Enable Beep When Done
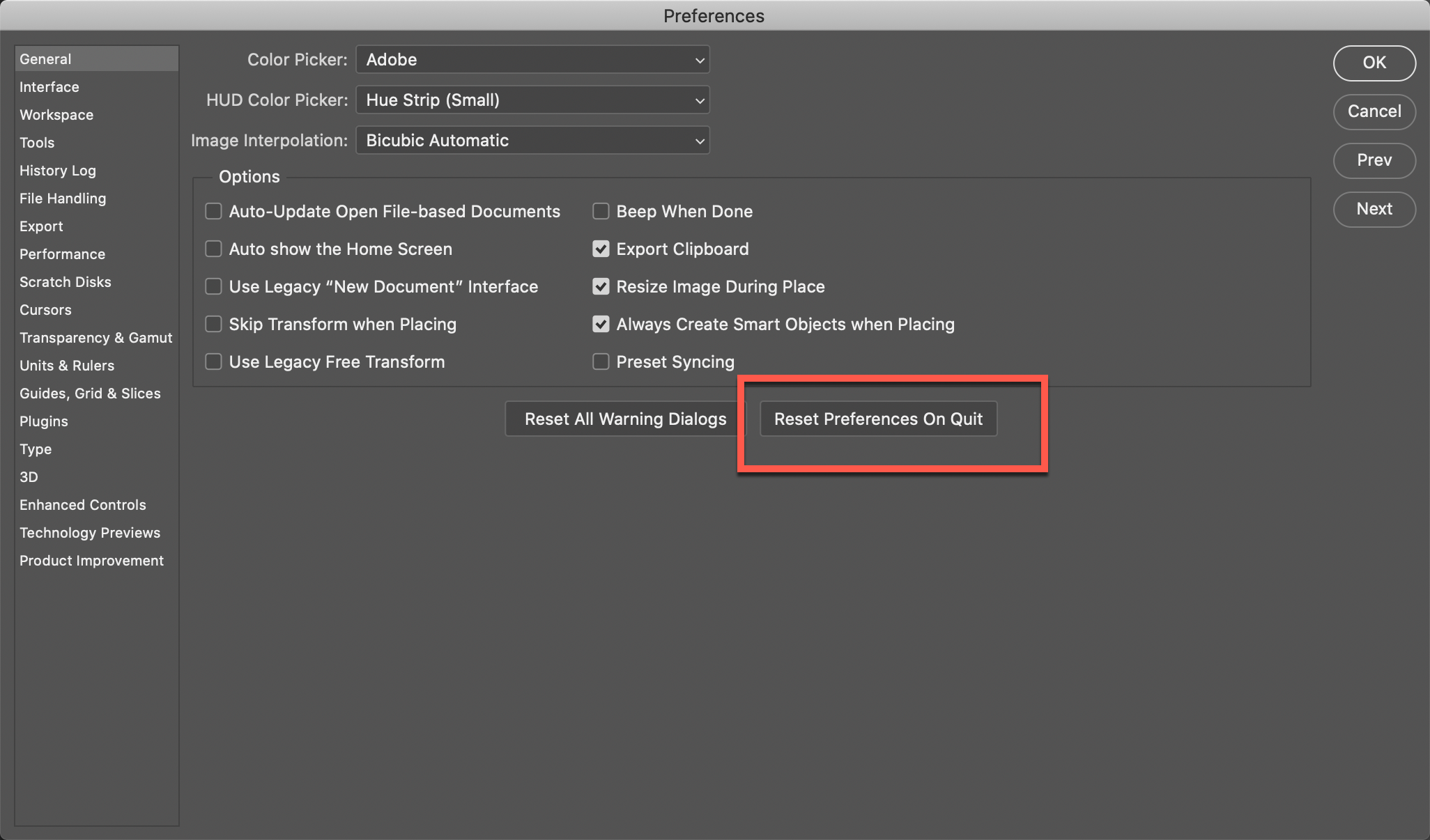Screen dimensions: 1430x840 point(601,211)
